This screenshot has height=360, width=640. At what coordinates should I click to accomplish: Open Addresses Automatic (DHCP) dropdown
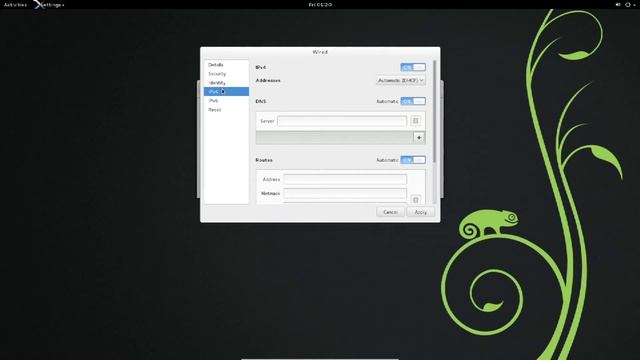point(400,80)
